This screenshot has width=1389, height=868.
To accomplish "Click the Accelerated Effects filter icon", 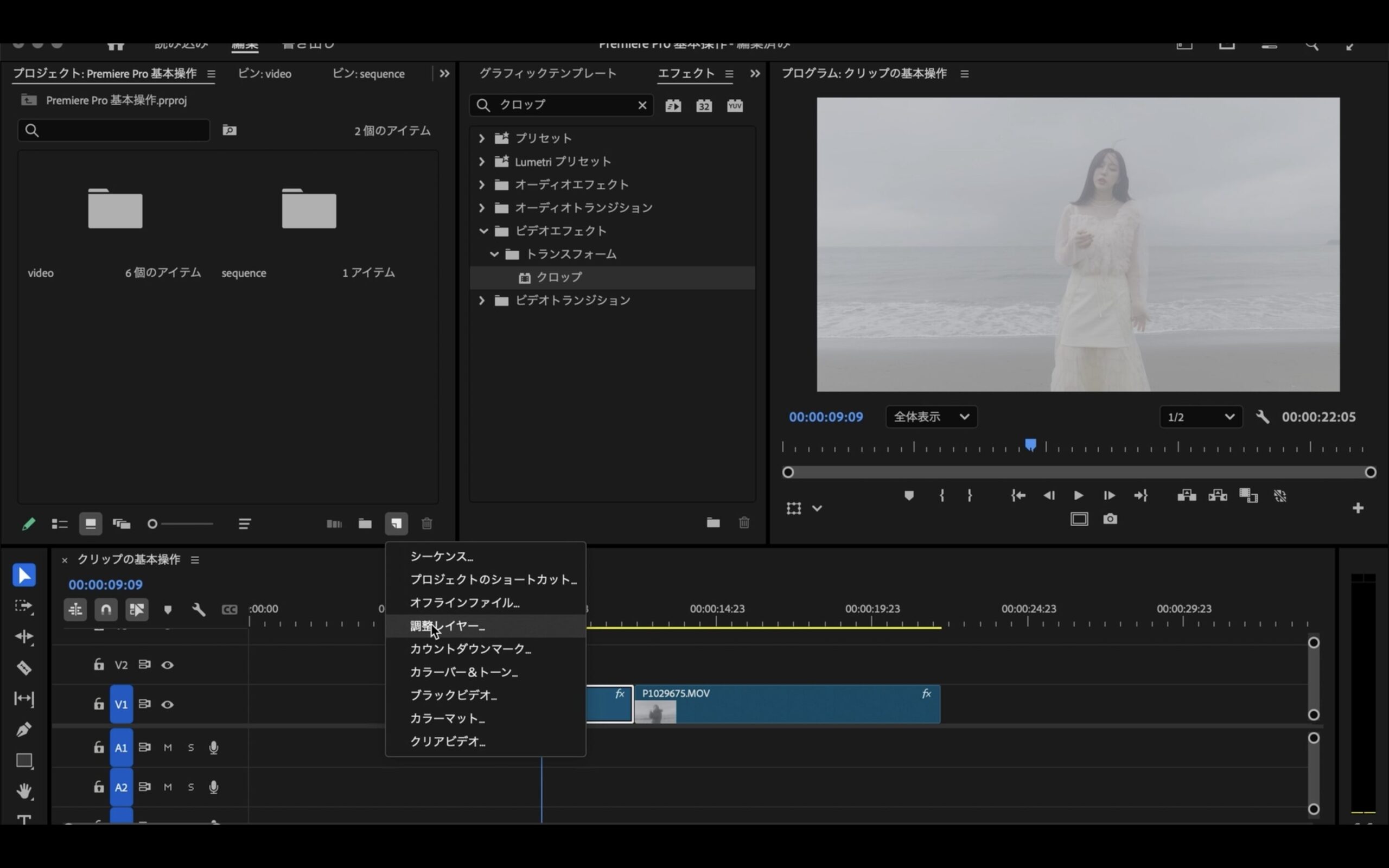I will pyautogui.click(x=673, y=106).
